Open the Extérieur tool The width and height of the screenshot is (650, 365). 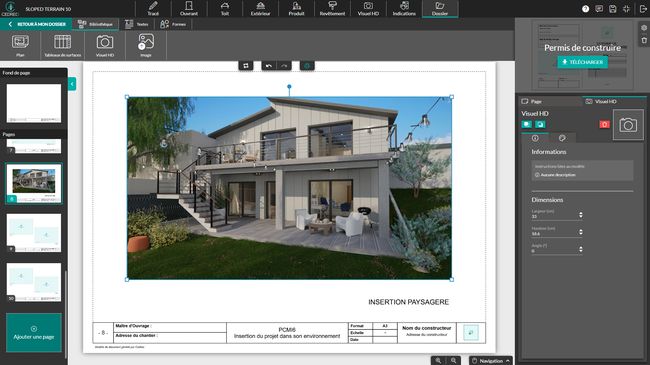[x=260, y=8]
